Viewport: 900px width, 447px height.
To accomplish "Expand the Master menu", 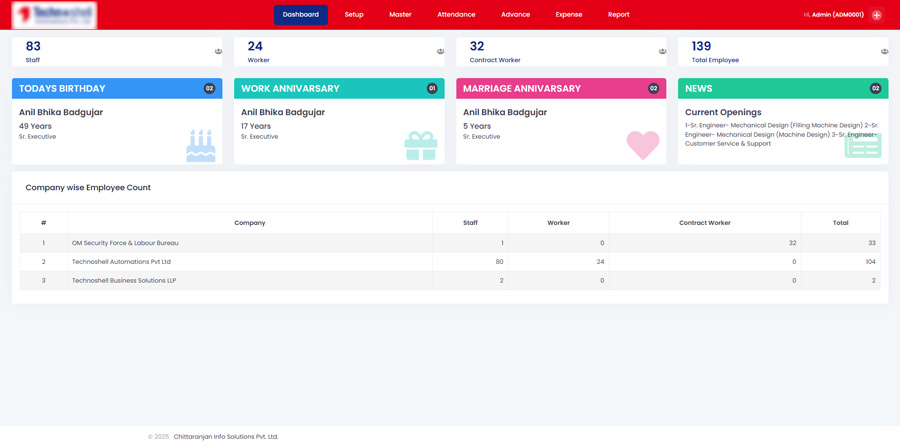I will 400,15.
